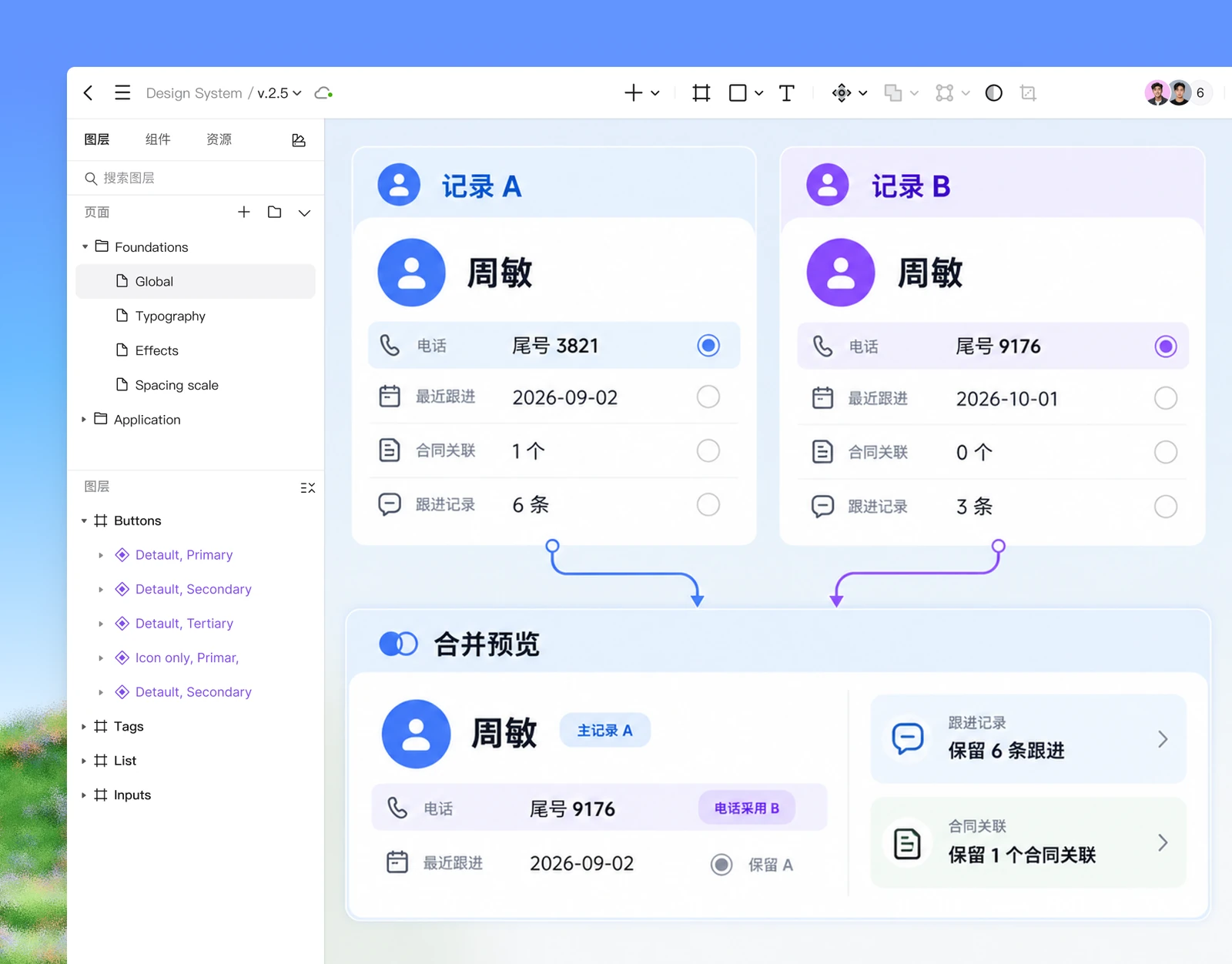Switch to the 图层 tab
The width and height of the screenshot is (1232, 964).
coord(97,139)
